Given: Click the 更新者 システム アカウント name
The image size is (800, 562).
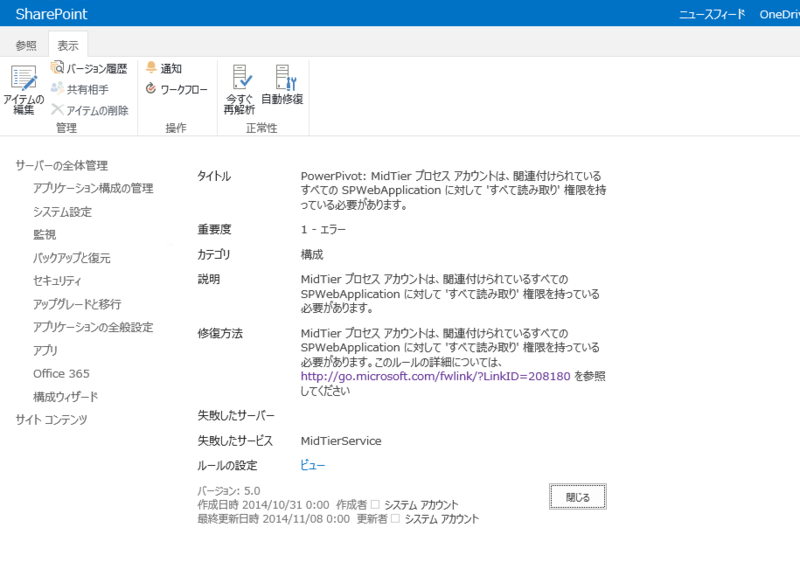Looking at the screenshot, I should click(442, 519).
